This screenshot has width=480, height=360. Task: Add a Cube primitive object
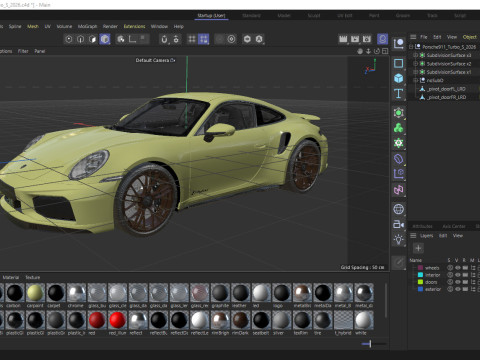point(398,78)
